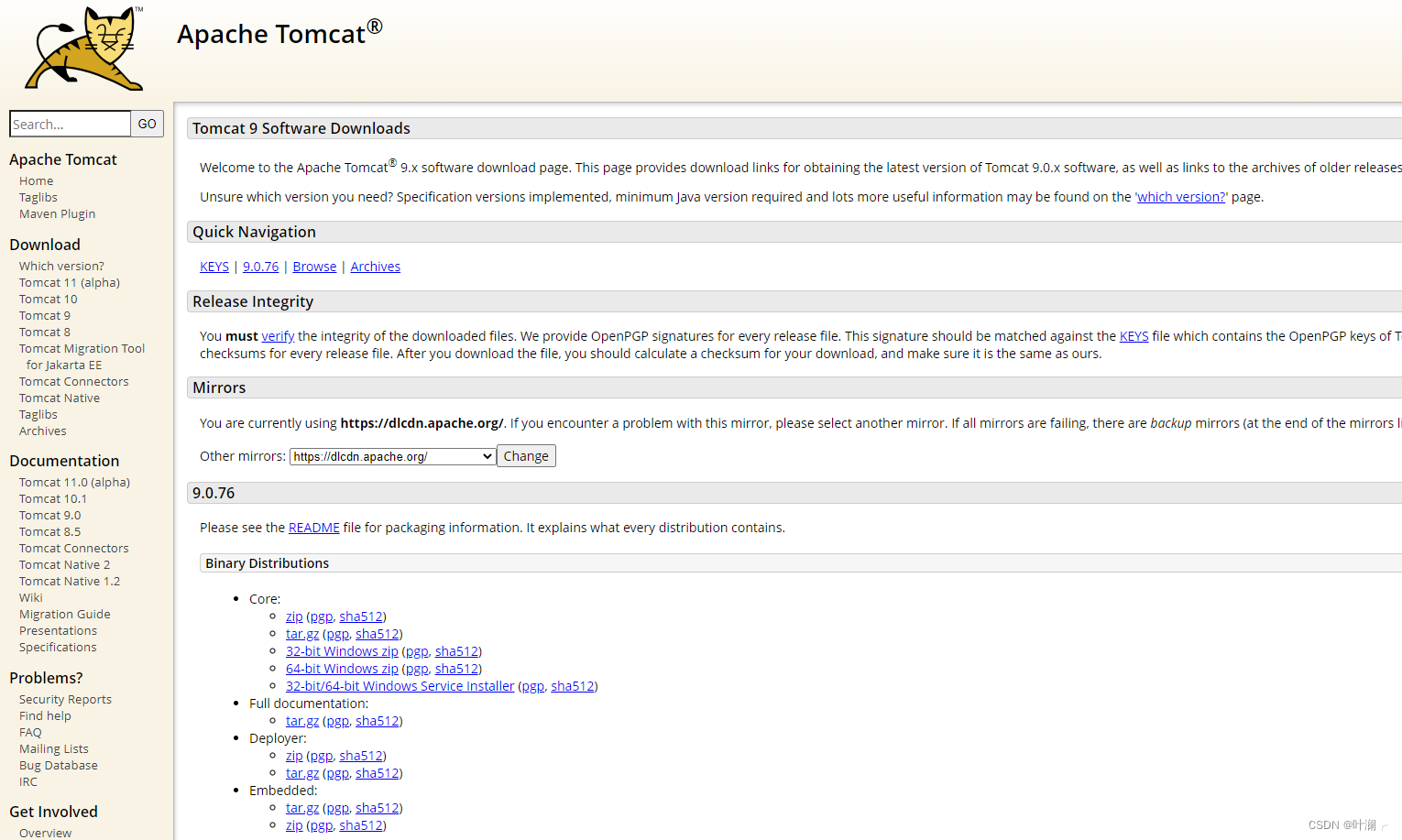Open the Maven Plugin sidebar link
Image resolution: width=1402 pixels, height=840 pixels.
[57, 213]
